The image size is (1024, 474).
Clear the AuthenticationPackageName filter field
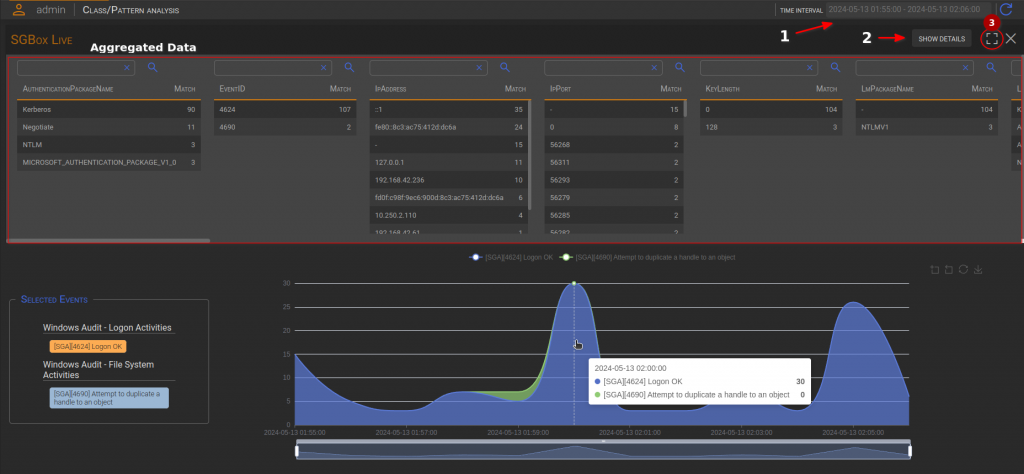point(127,68)
